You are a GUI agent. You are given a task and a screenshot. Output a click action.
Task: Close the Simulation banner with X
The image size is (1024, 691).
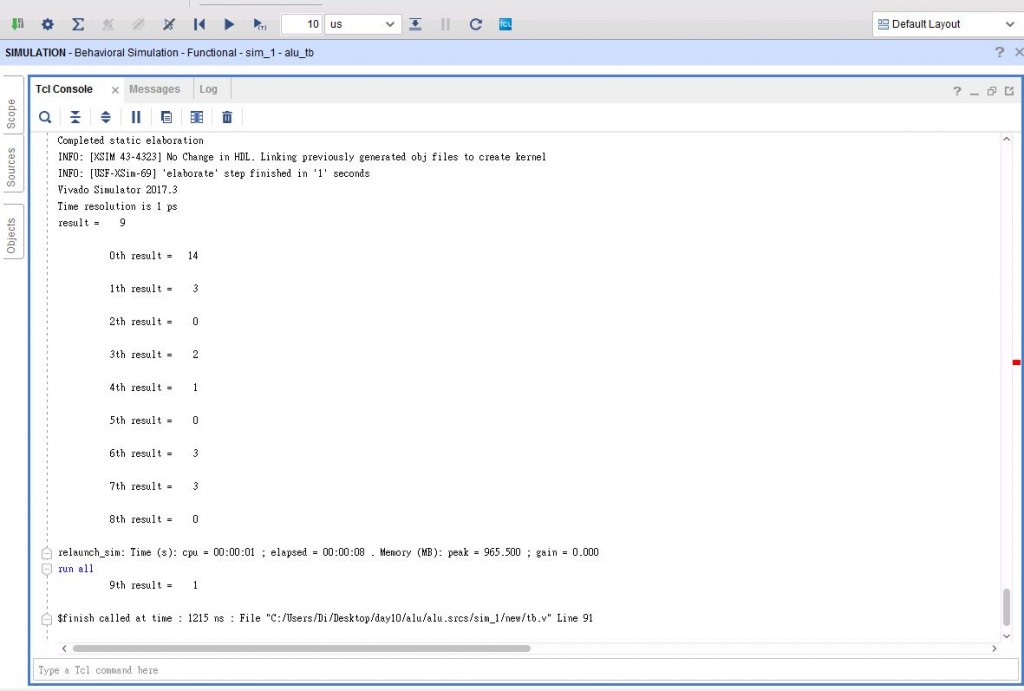(1018, 52)
